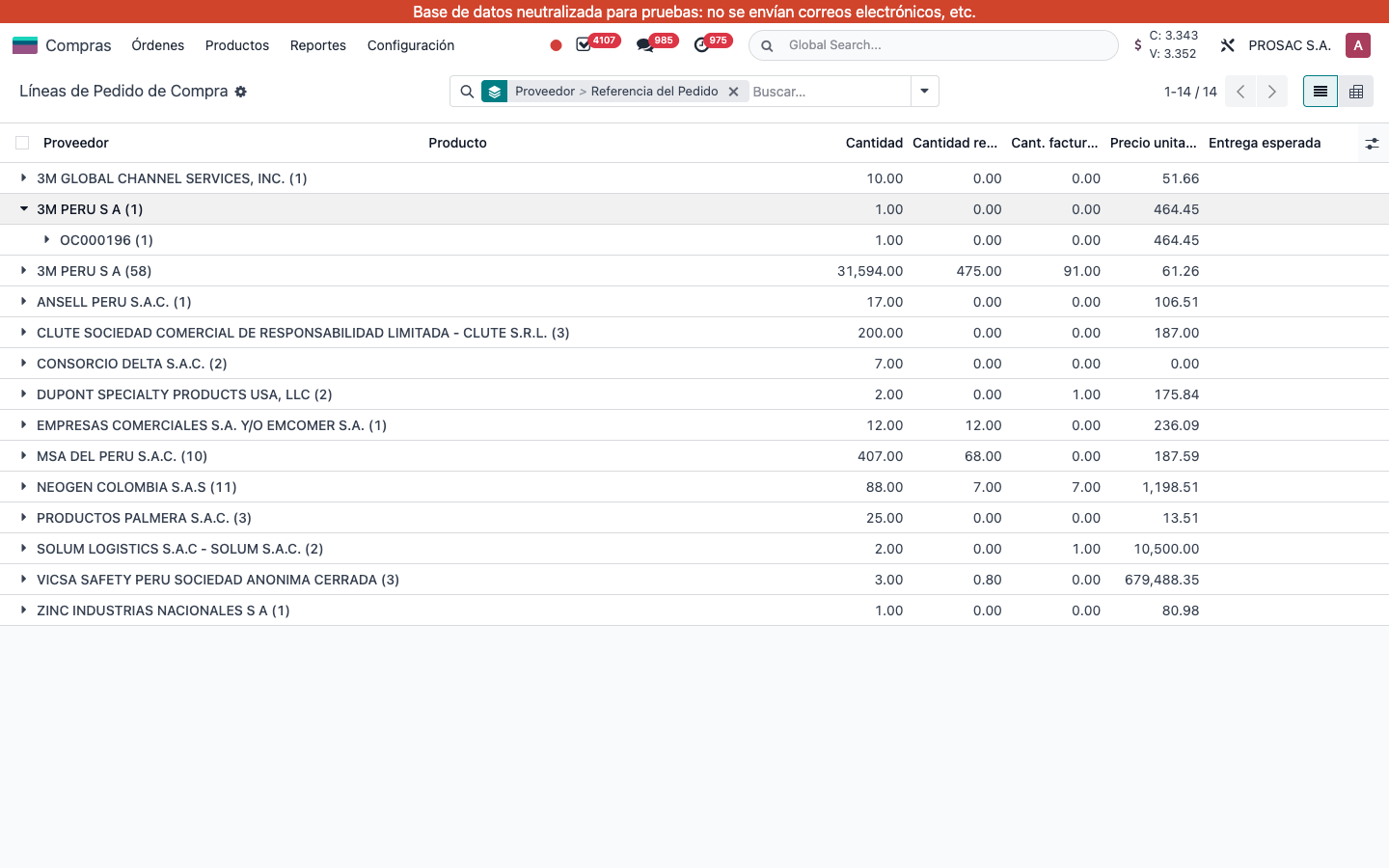Click 475.00 received quantity value
1389x868 pixels.
click(979, 271)
